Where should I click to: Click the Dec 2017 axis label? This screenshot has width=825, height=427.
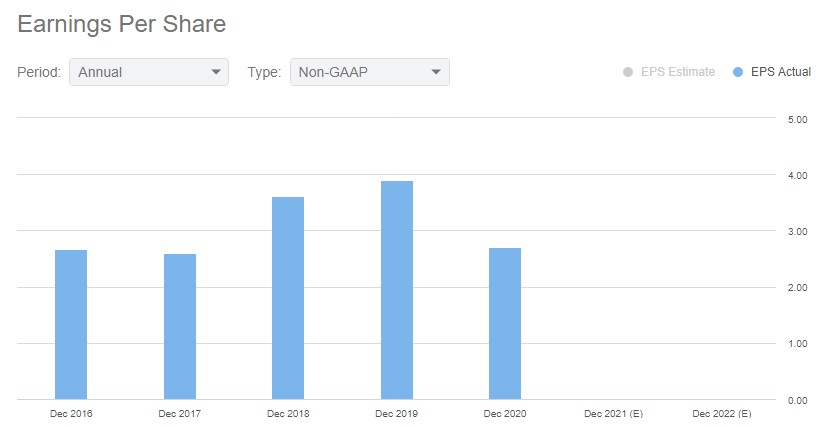point(179,414)
